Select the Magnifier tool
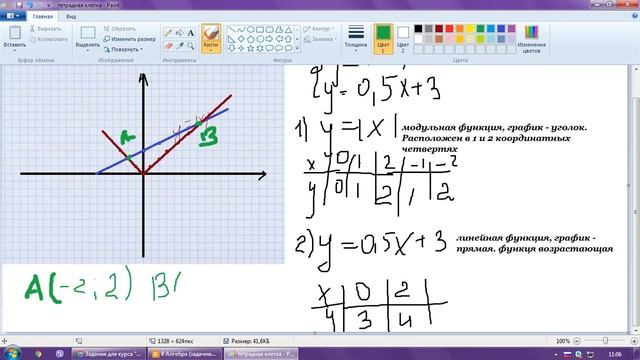This screenshot has height=360, width=640. coord(191,46)
